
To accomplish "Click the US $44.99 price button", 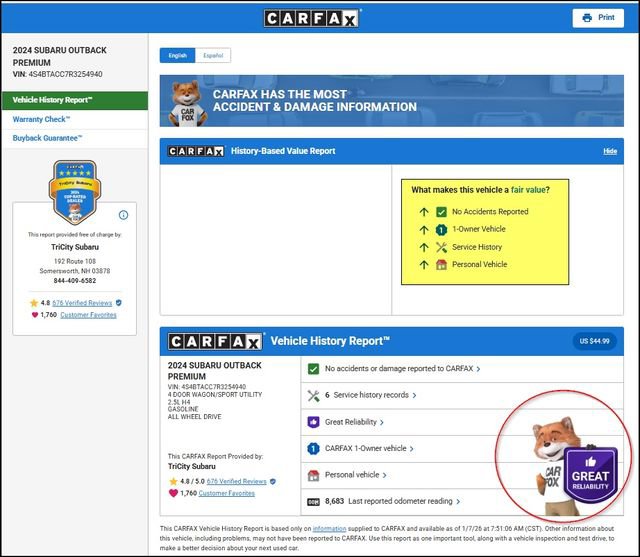I will (x=594, y=341).
